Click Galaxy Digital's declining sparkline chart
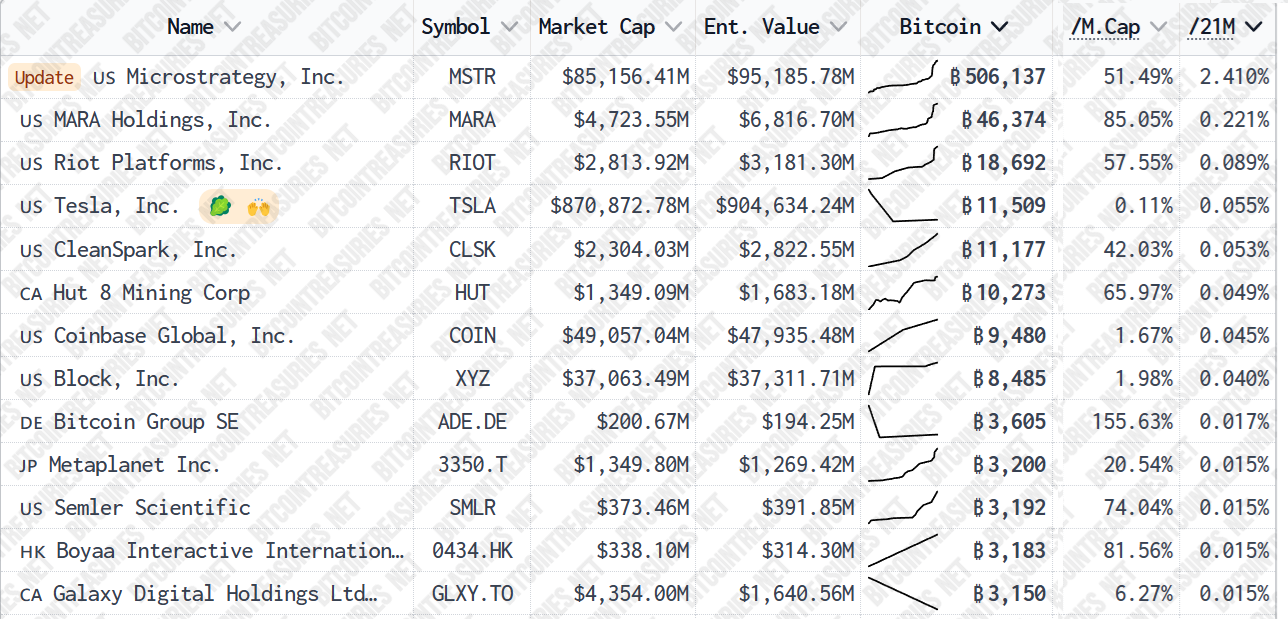 (903, 593)
